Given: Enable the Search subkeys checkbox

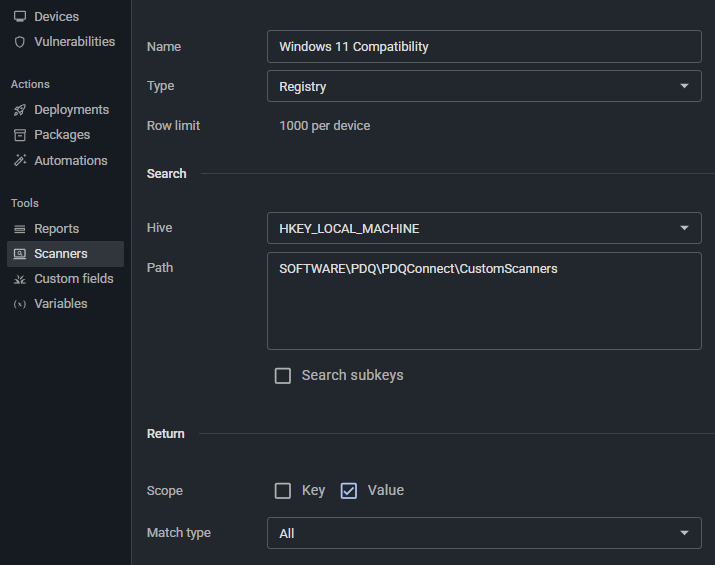Looking at the screenshot, I should [283, 376].
